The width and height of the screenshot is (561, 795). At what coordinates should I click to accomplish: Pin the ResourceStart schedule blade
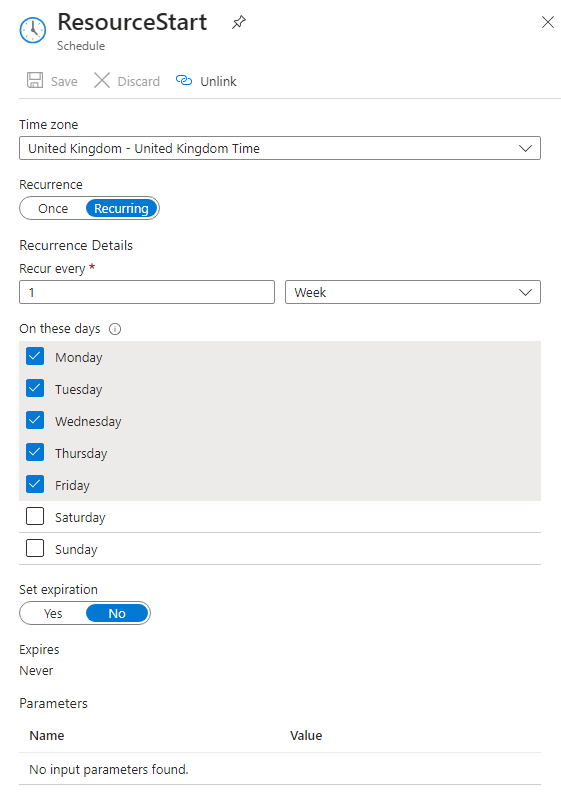point(238,22)
